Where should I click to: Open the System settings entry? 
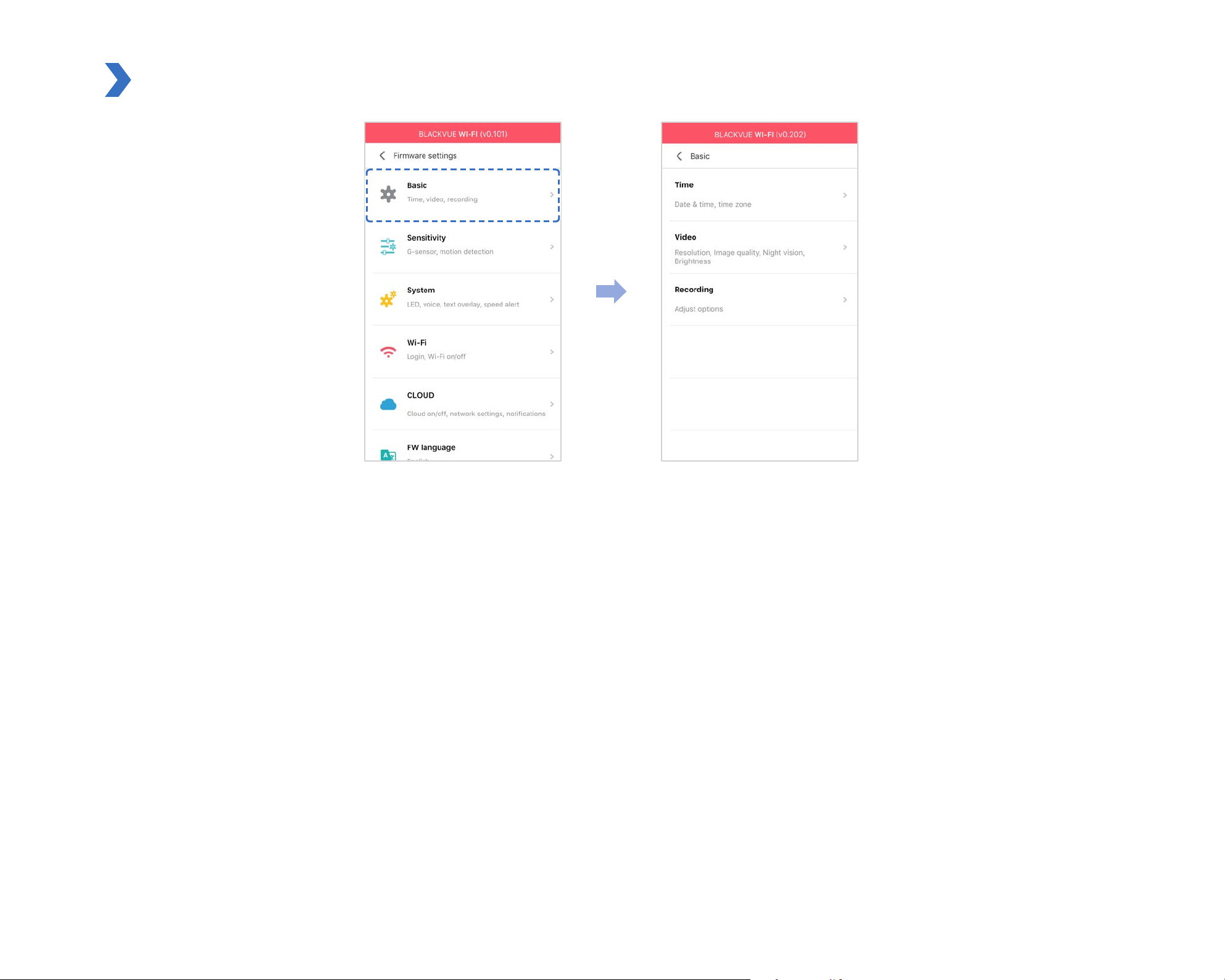click(463, 299)
